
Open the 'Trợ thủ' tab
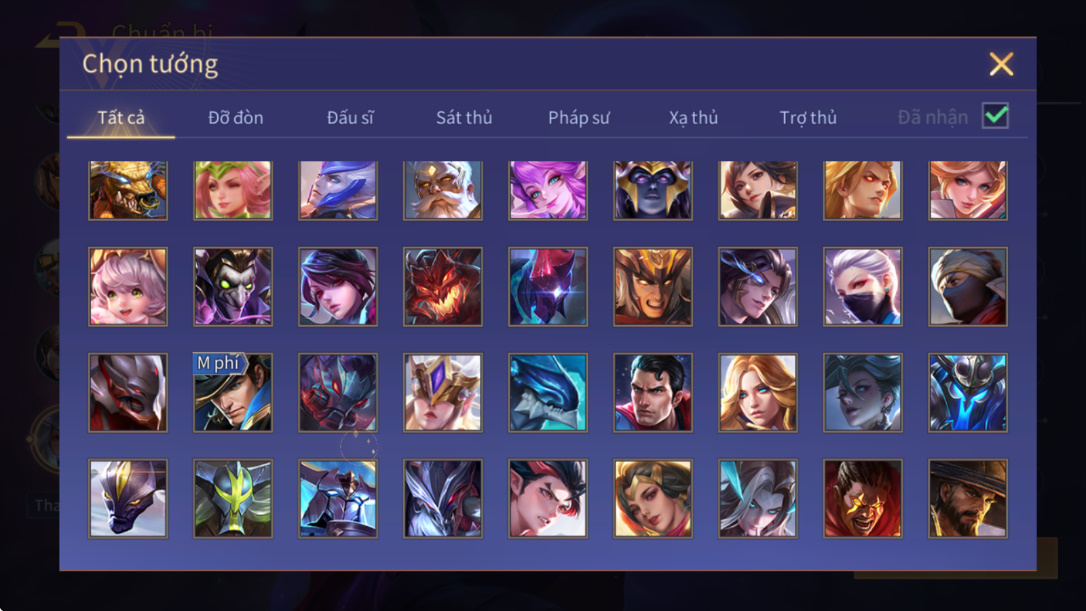808,118
